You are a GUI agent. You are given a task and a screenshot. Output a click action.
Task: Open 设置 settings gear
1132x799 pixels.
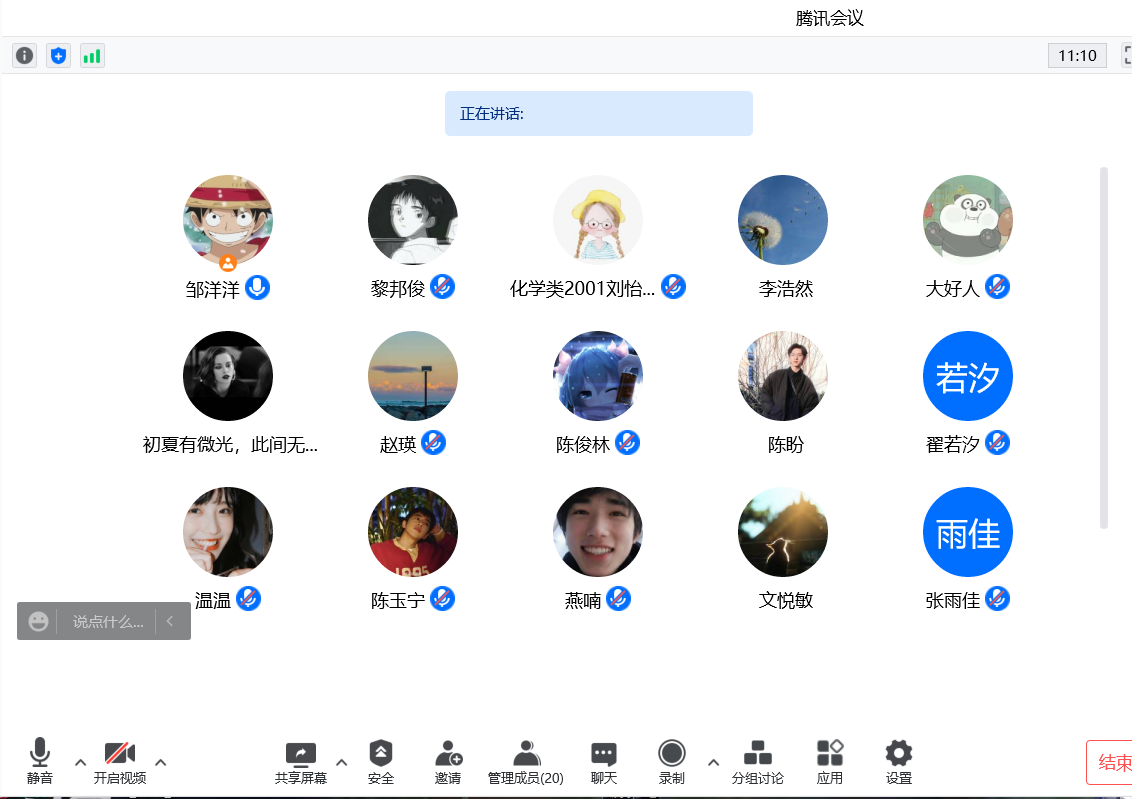(898, 762)
